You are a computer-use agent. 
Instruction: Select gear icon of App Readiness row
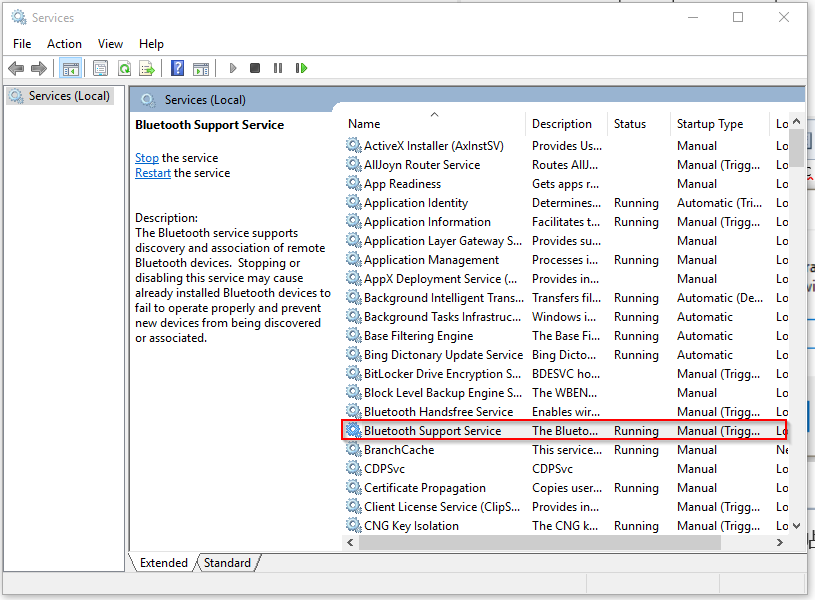click(353, 183)
